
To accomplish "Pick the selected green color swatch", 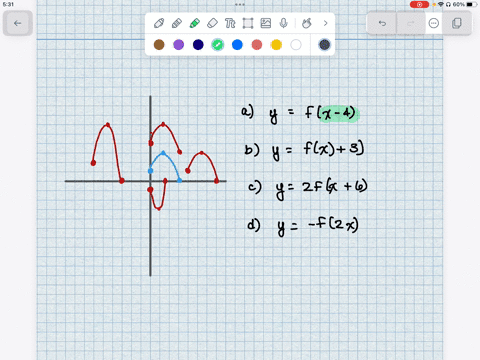I will click(218, 45).
